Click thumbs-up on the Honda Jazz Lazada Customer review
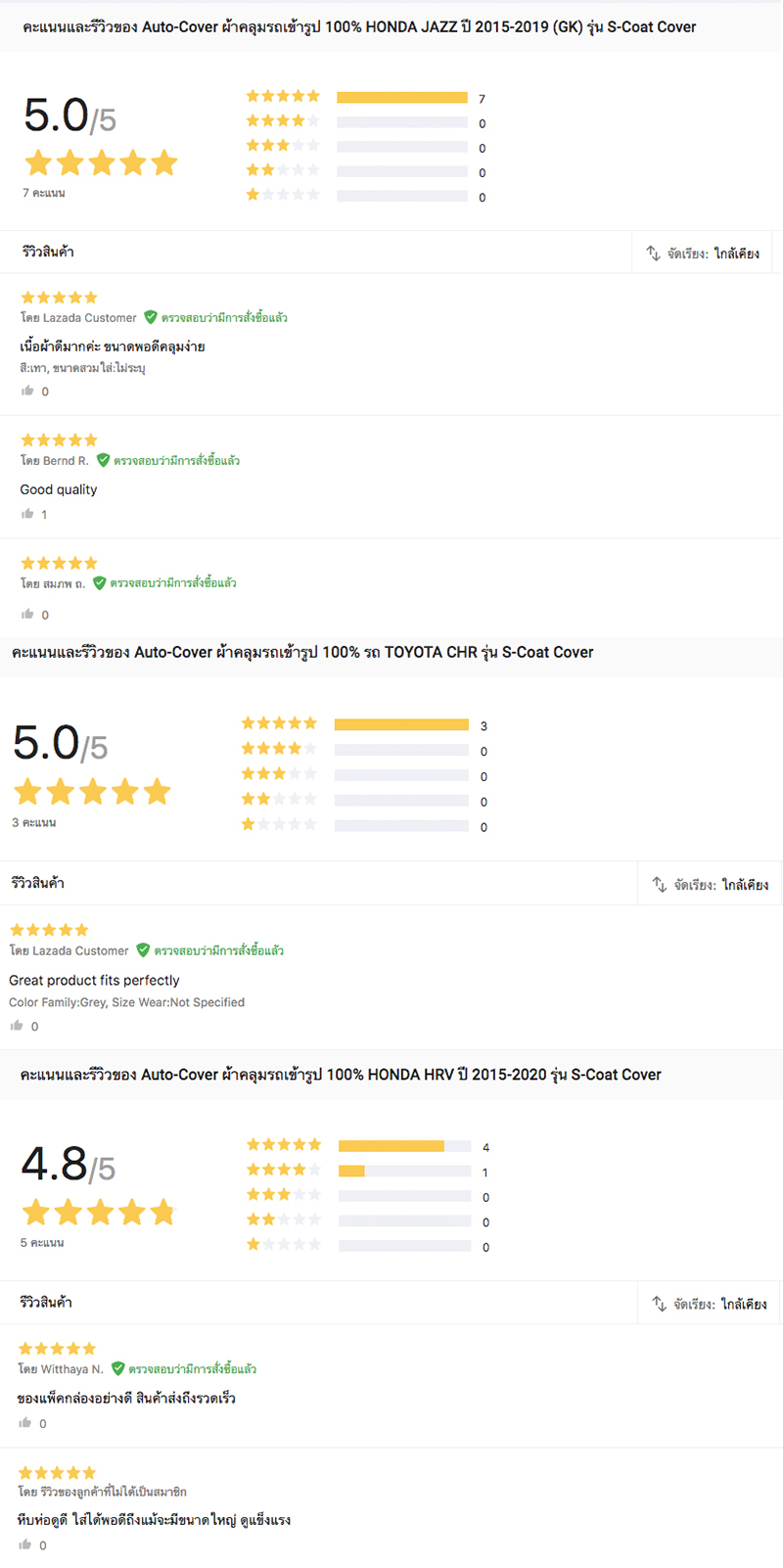Screen dimensions: 783x1568 27,391
